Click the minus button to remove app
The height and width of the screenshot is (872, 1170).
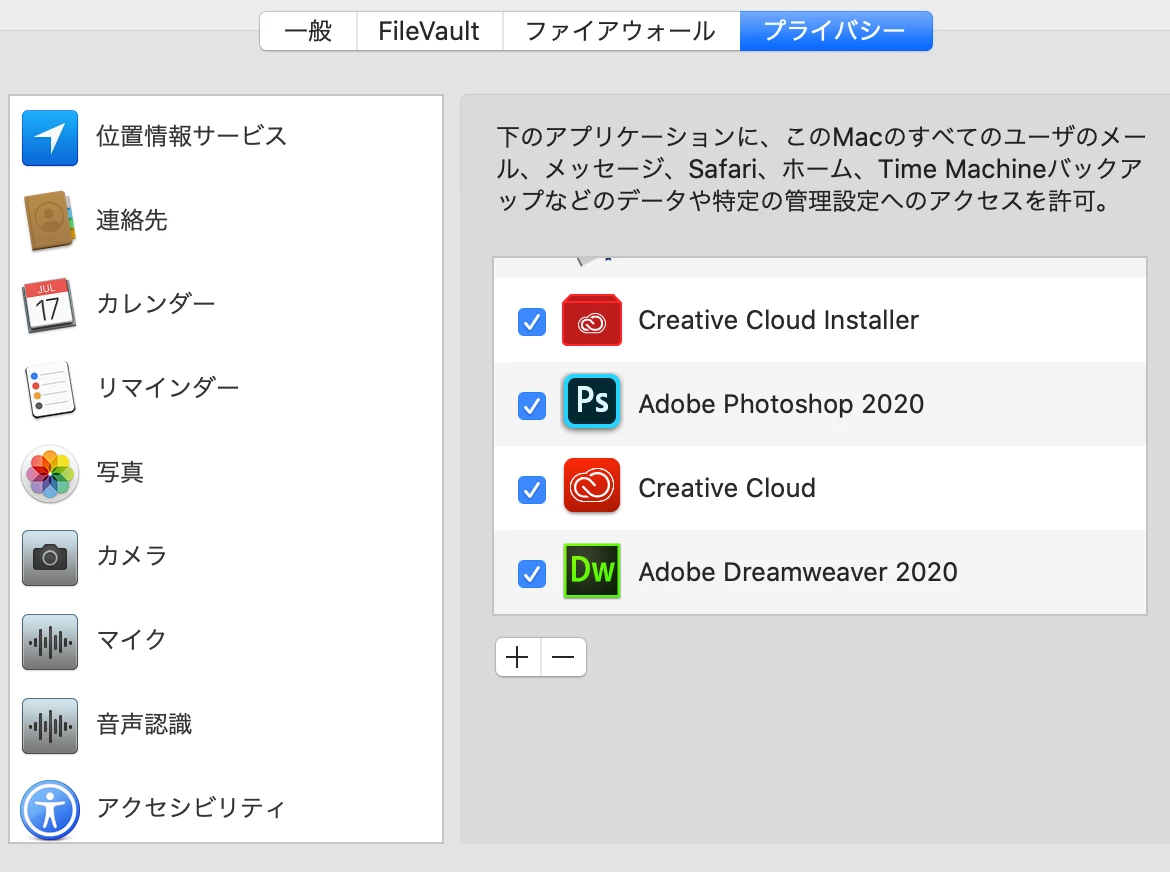tap(563, 657)
